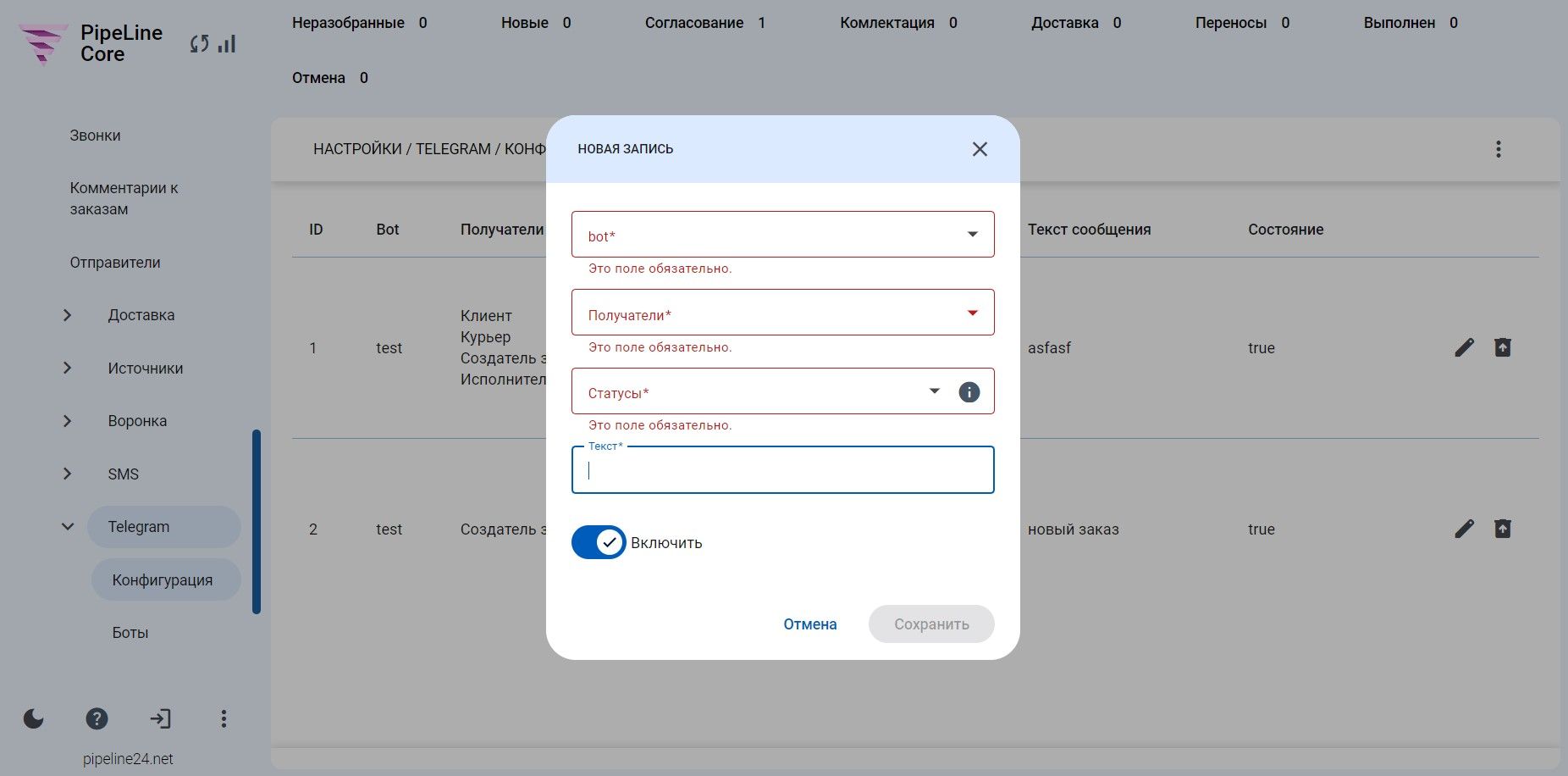Click the sidebar vertical scrollbar
1568x776 pixels.
[x=257, y=521]
